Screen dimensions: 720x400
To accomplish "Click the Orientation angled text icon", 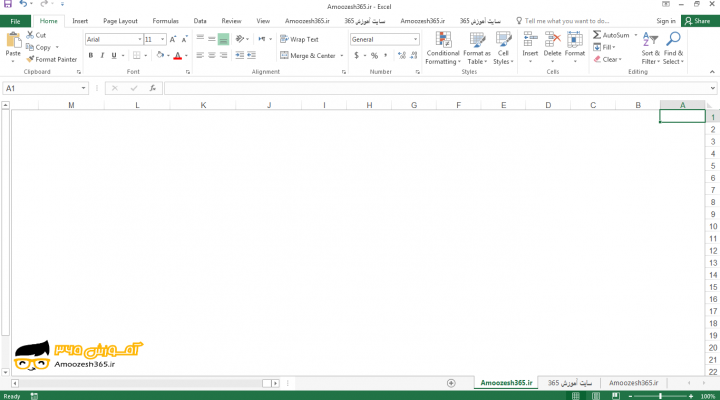I will point(240,39).
